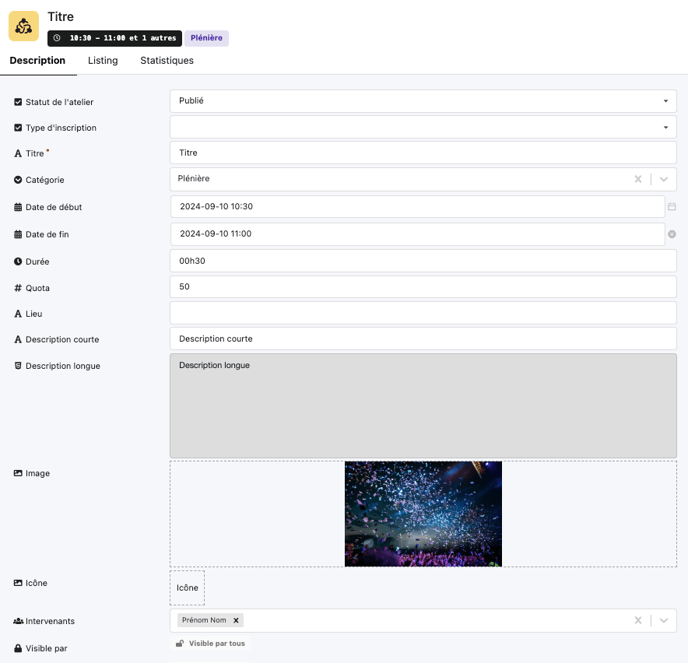
Task: Click the Visible par tous button
Action: pyautogui.click(x=216, y=644)
